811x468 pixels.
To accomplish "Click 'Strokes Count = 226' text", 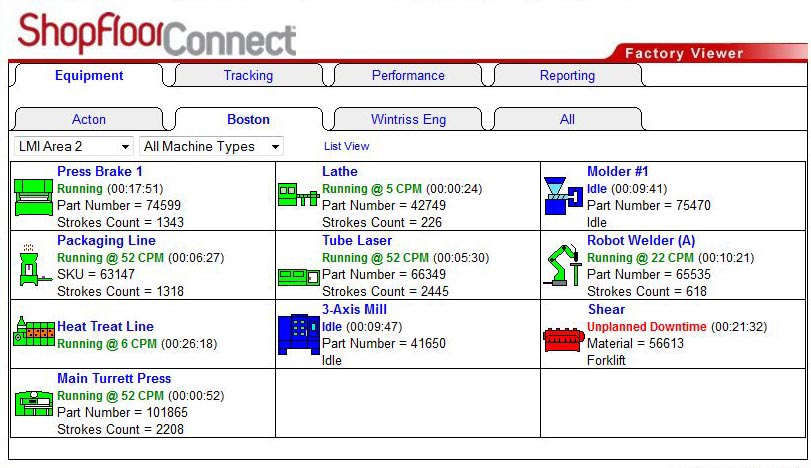I will pyautogui.click(x=382, y=222).
